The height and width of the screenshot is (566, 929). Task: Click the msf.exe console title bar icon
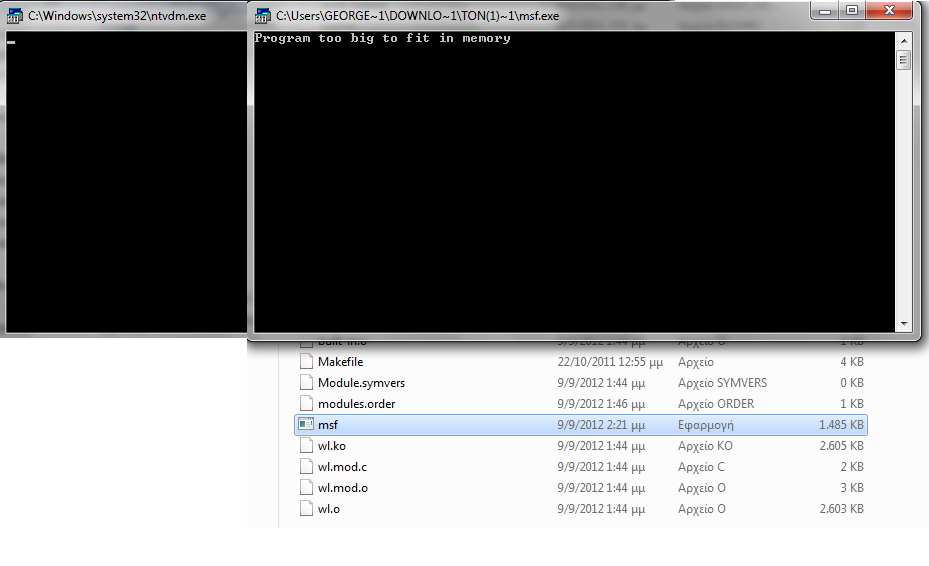(262, 15)
